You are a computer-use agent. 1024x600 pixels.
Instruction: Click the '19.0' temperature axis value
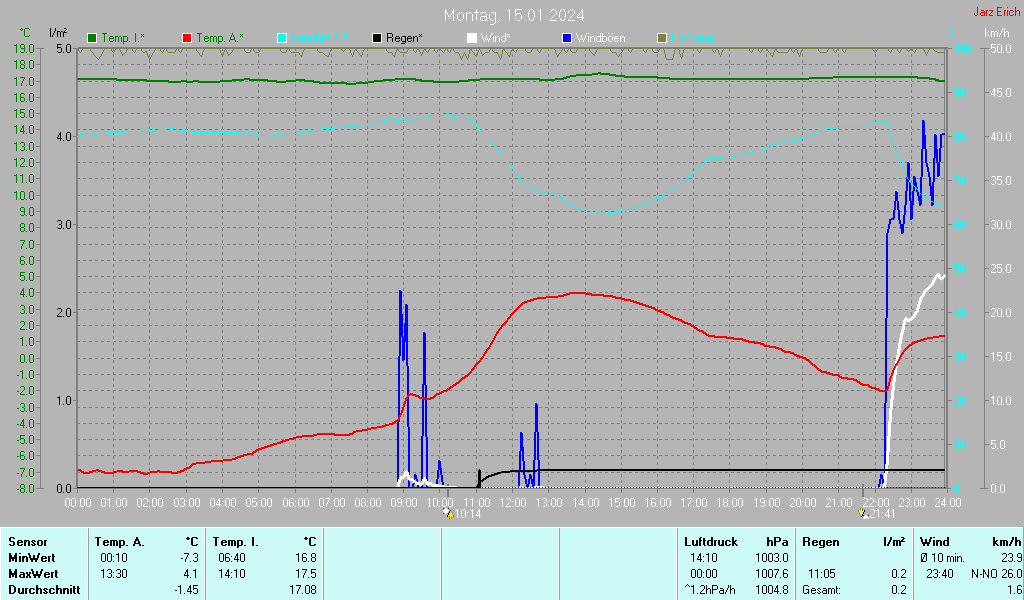point(24,48)
